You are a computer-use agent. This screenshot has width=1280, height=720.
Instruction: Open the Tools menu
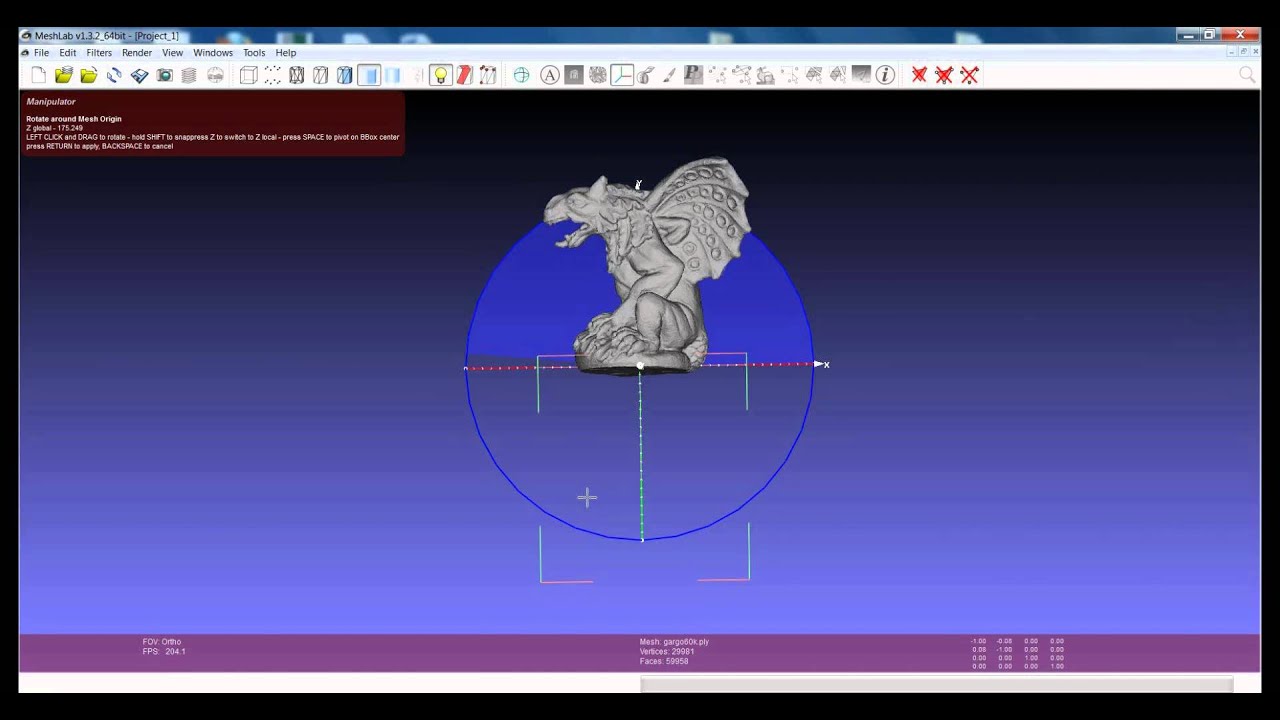click(x=254, y=53)
